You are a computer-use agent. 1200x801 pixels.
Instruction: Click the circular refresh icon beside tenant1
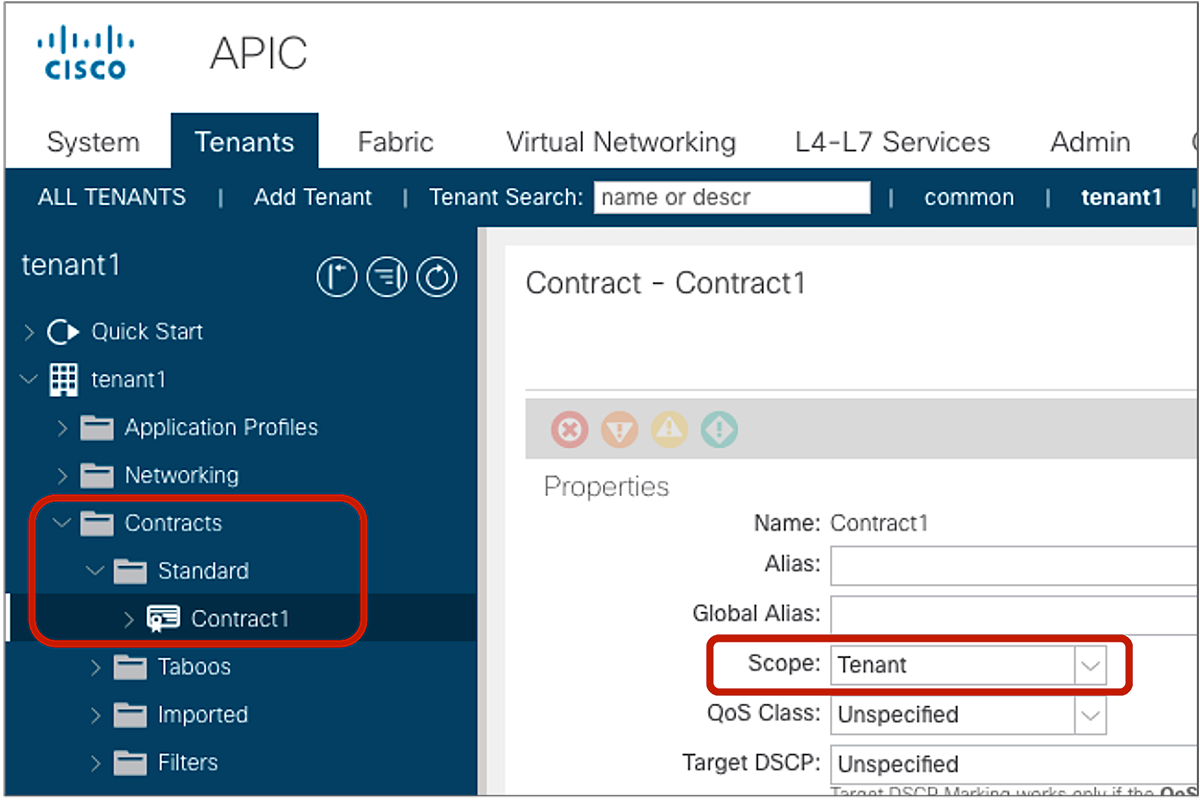point(437,277)
